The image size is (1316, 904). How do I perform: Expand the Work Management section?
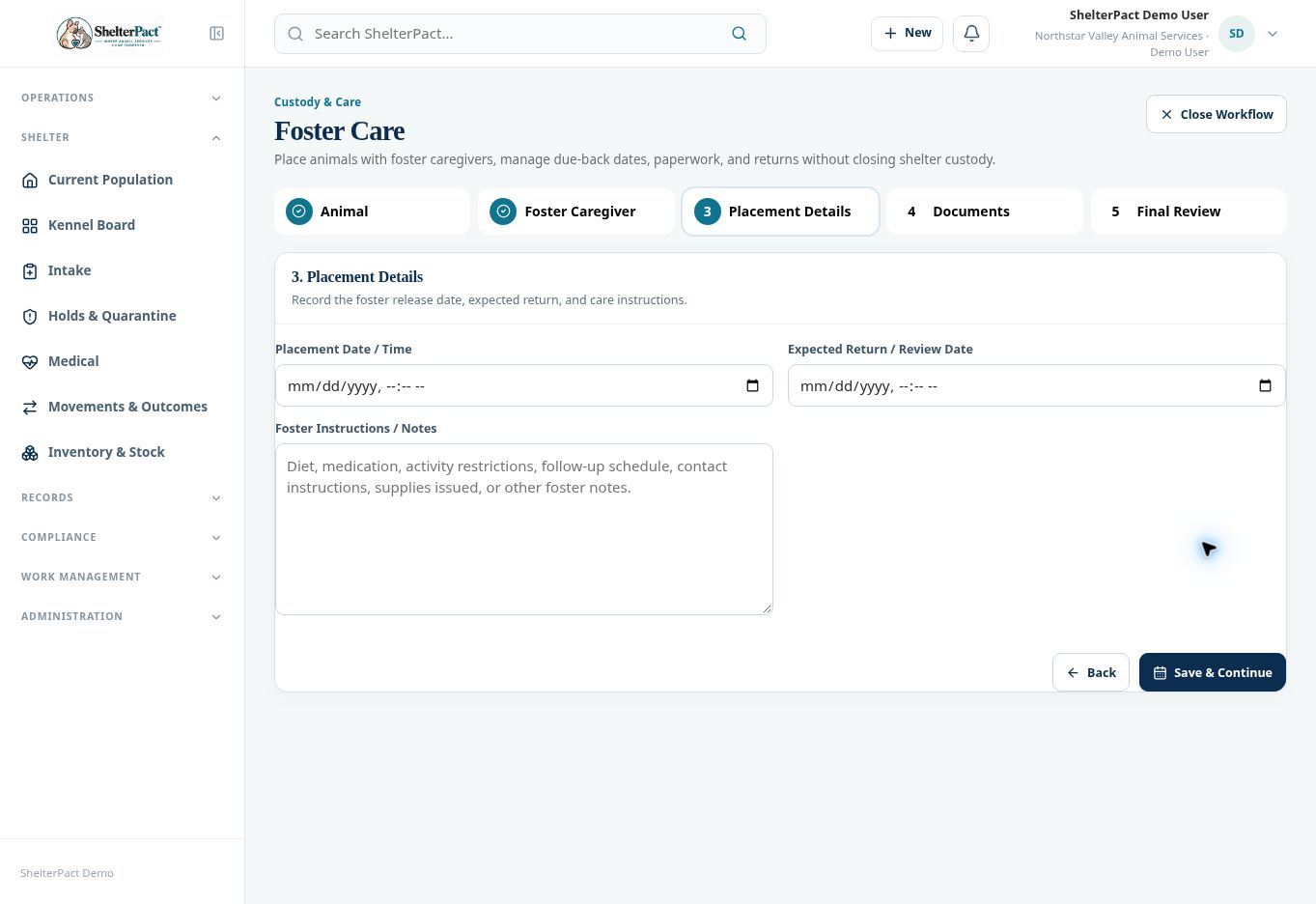(x=122, y=577)
